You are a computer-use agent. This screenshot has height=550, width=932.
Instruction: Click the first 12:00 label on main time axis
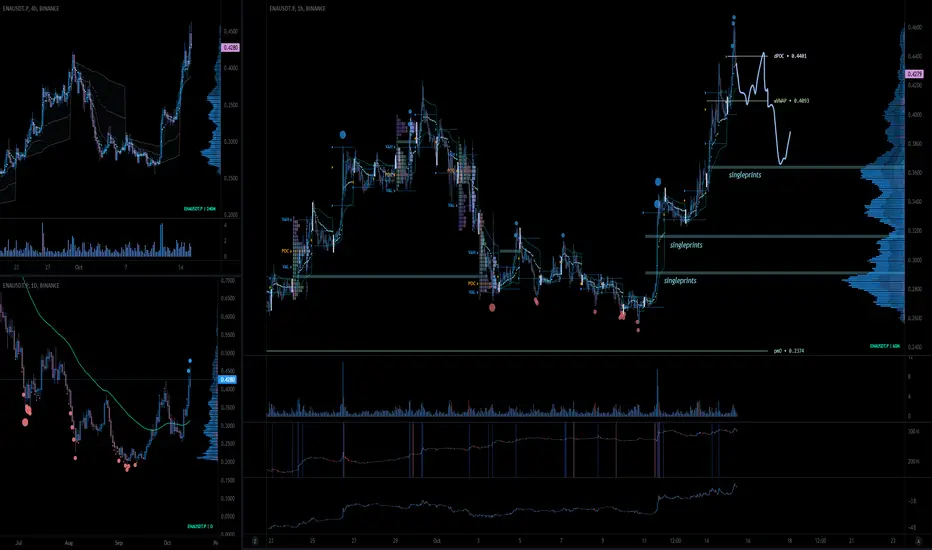[x=675, y=541]
